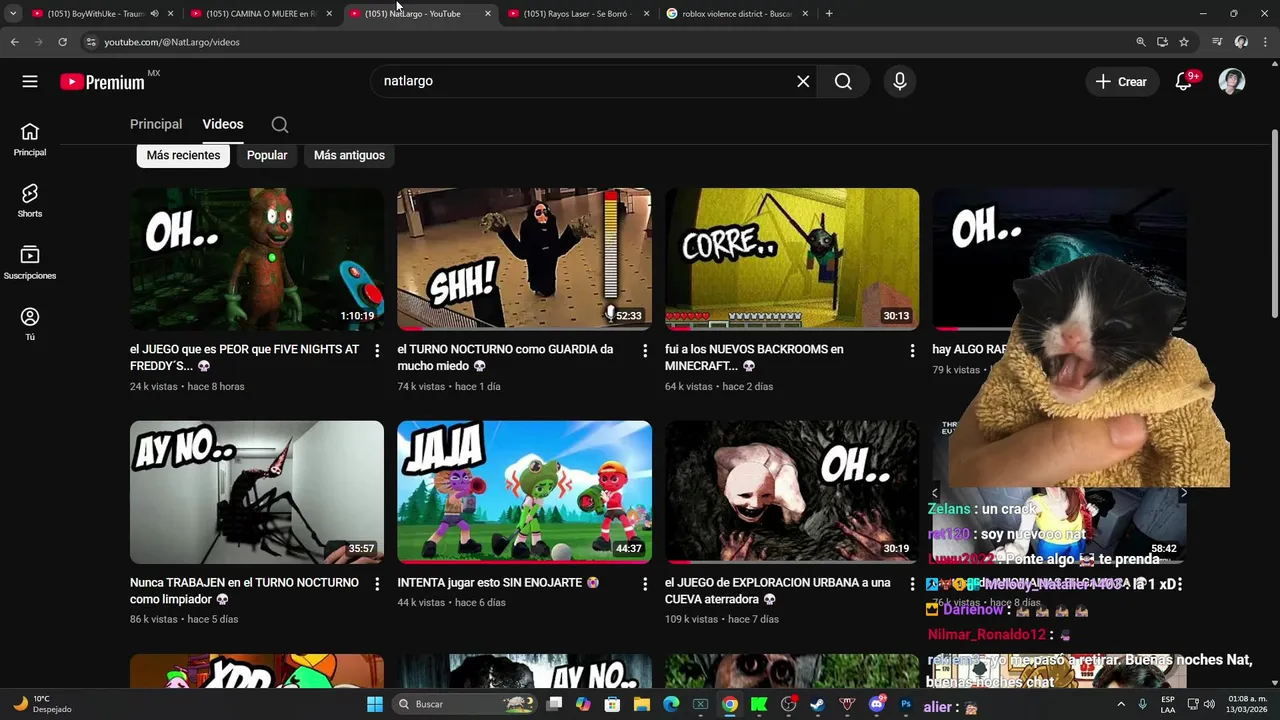Image resolution: width=1280 pixels, height=720 pixels.
Task: Open the fui a los NUEVOS BACKROOMS title
Action: [x=754, y=357]
